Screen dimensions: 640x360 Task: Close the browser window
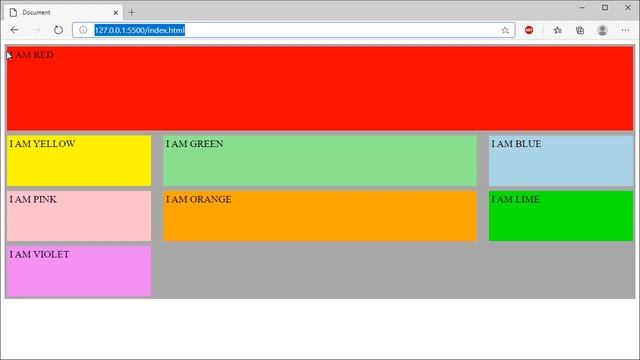[x=628, y=7]
